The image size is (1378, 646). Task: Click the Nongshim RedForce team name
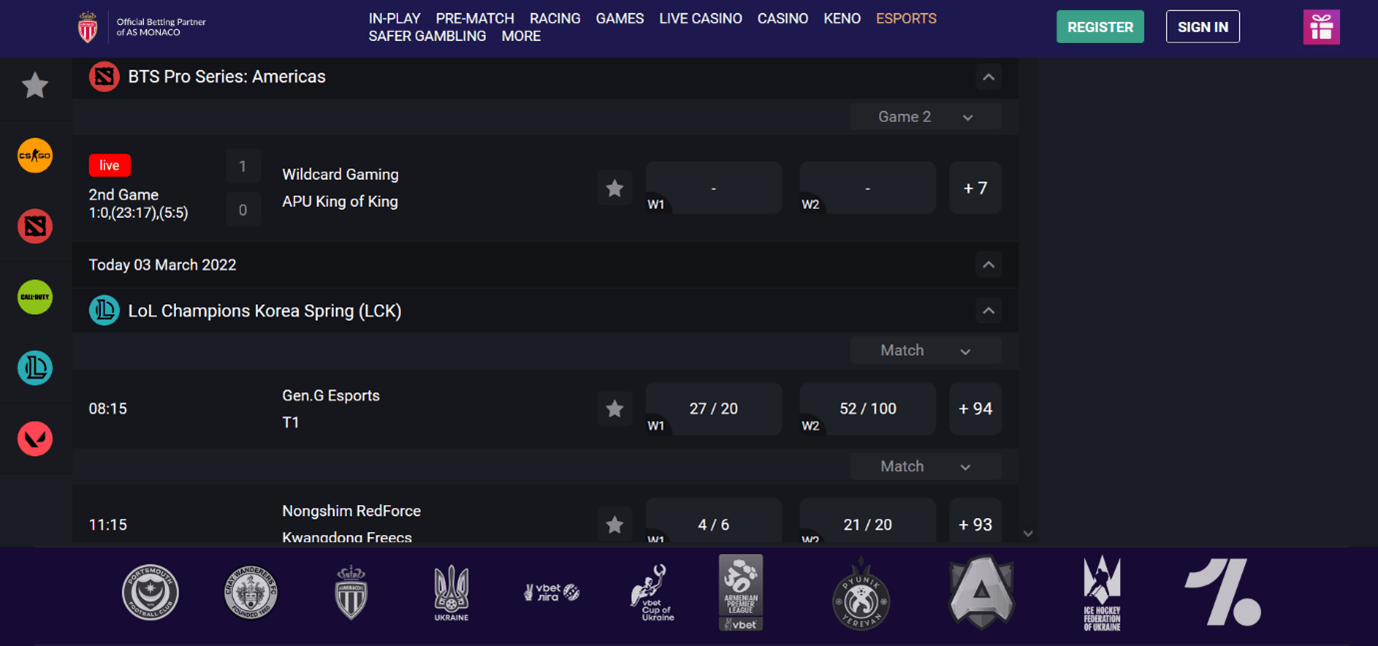(x=351, y=511)
